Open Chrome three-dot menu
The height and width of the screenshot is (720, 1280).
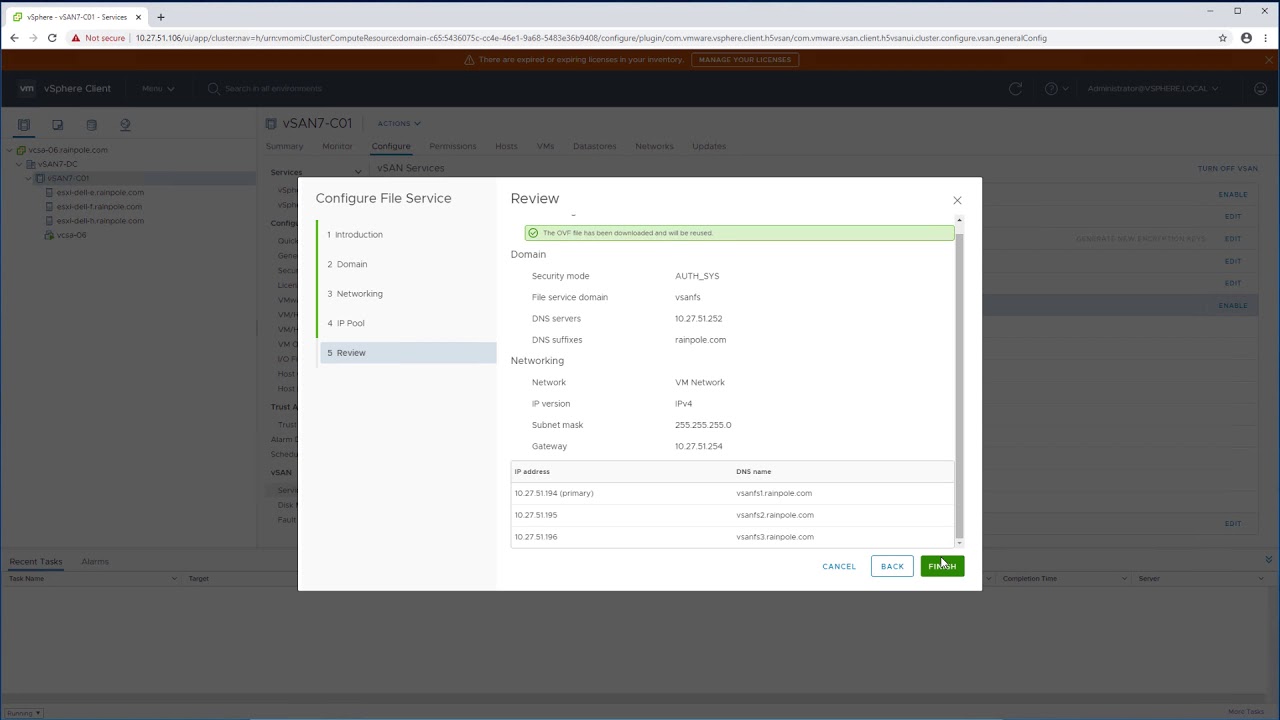[1266, 38]
